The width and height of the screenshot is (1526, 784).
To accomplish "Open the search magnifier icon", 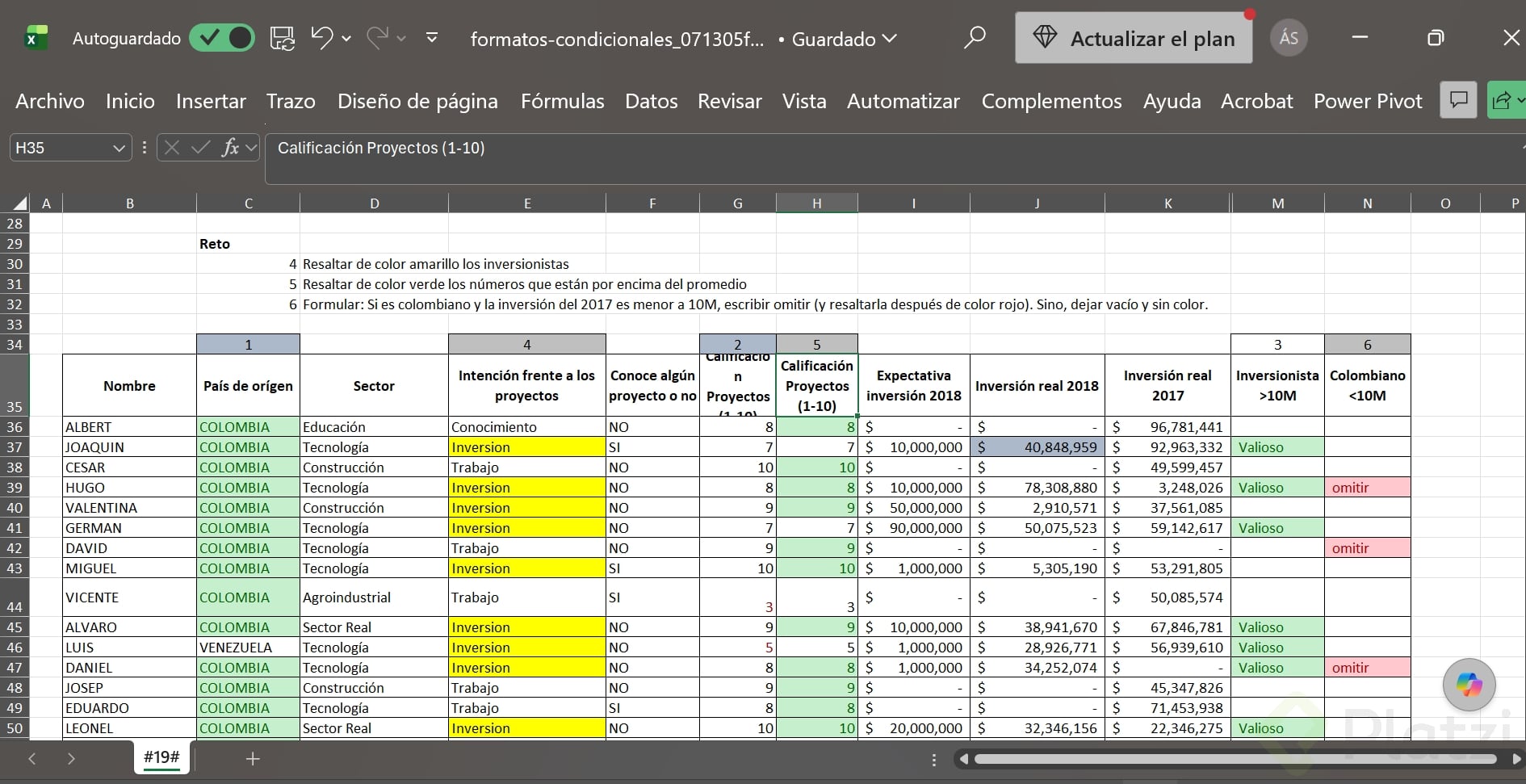I will (x=975, y=37).
